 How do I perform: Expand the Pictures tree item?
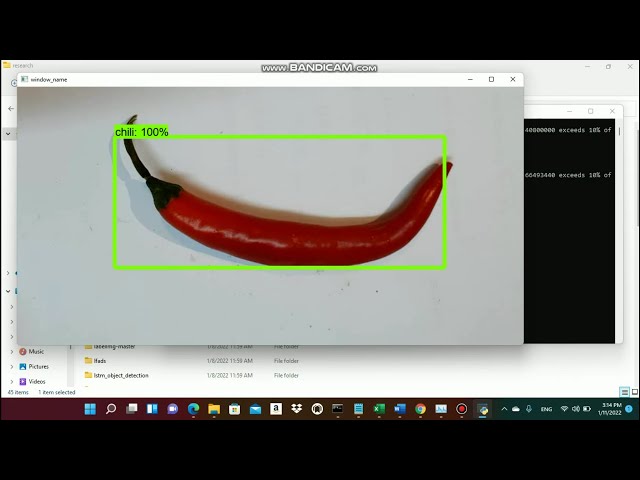(x=11, y=367)
